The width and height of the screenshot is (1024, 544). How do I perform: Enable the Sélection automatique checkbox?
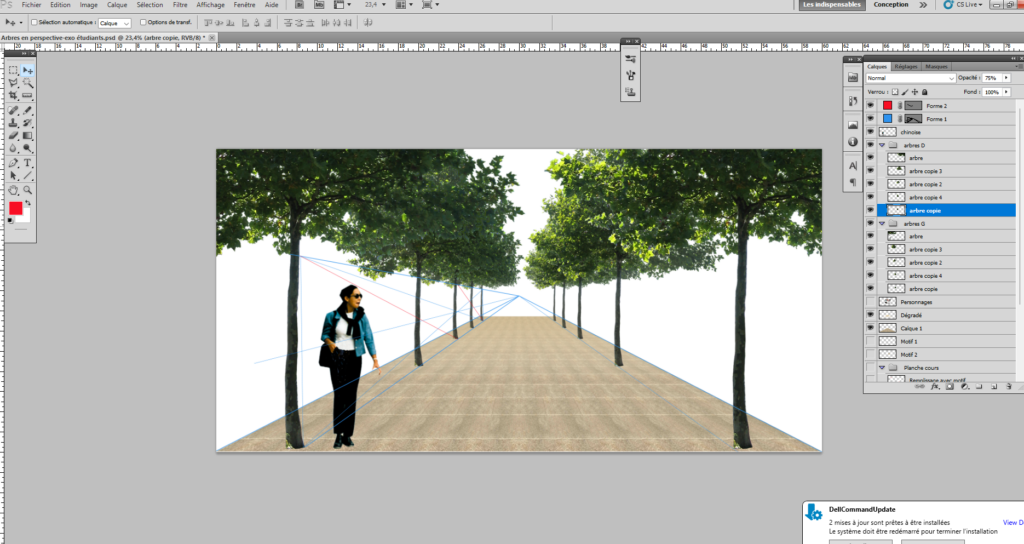point(35,22)
